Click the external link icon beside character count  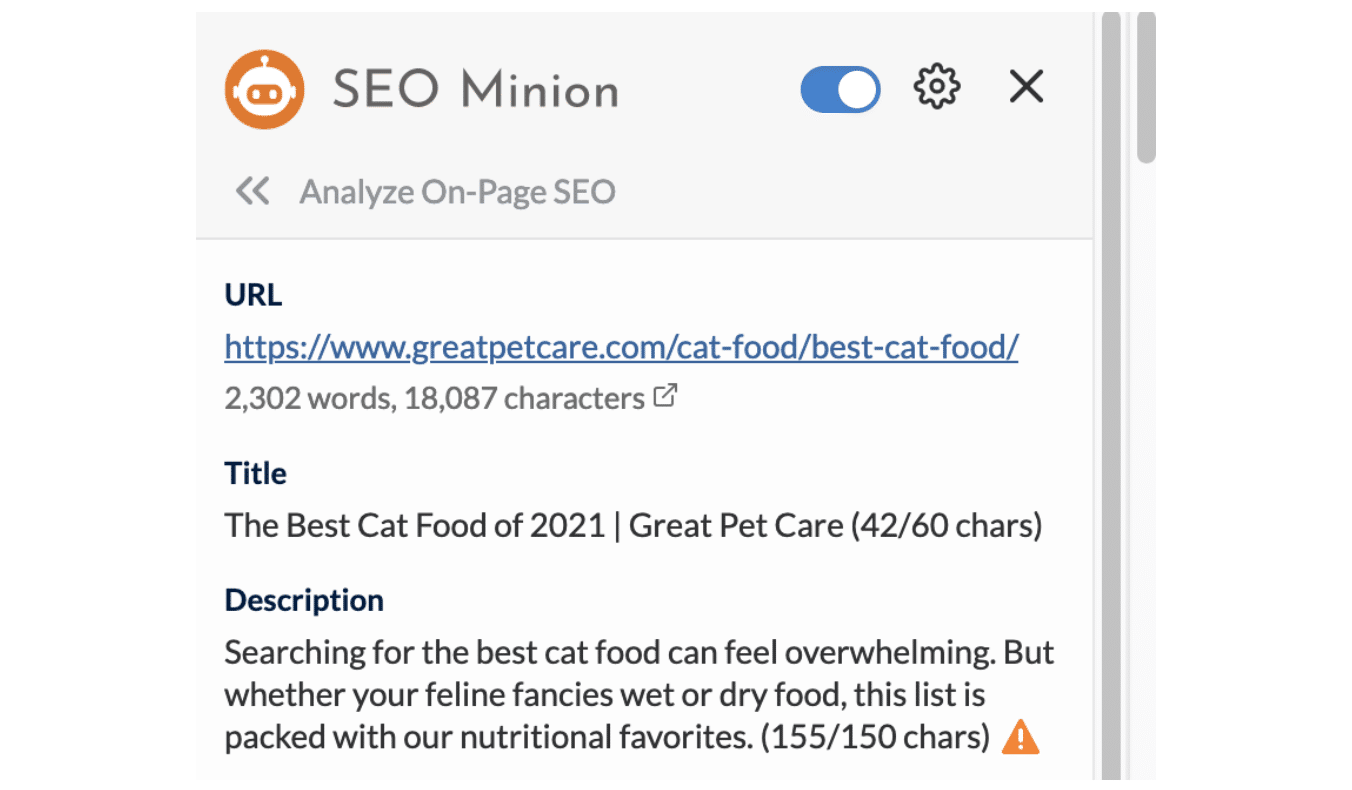coord(665,396)
